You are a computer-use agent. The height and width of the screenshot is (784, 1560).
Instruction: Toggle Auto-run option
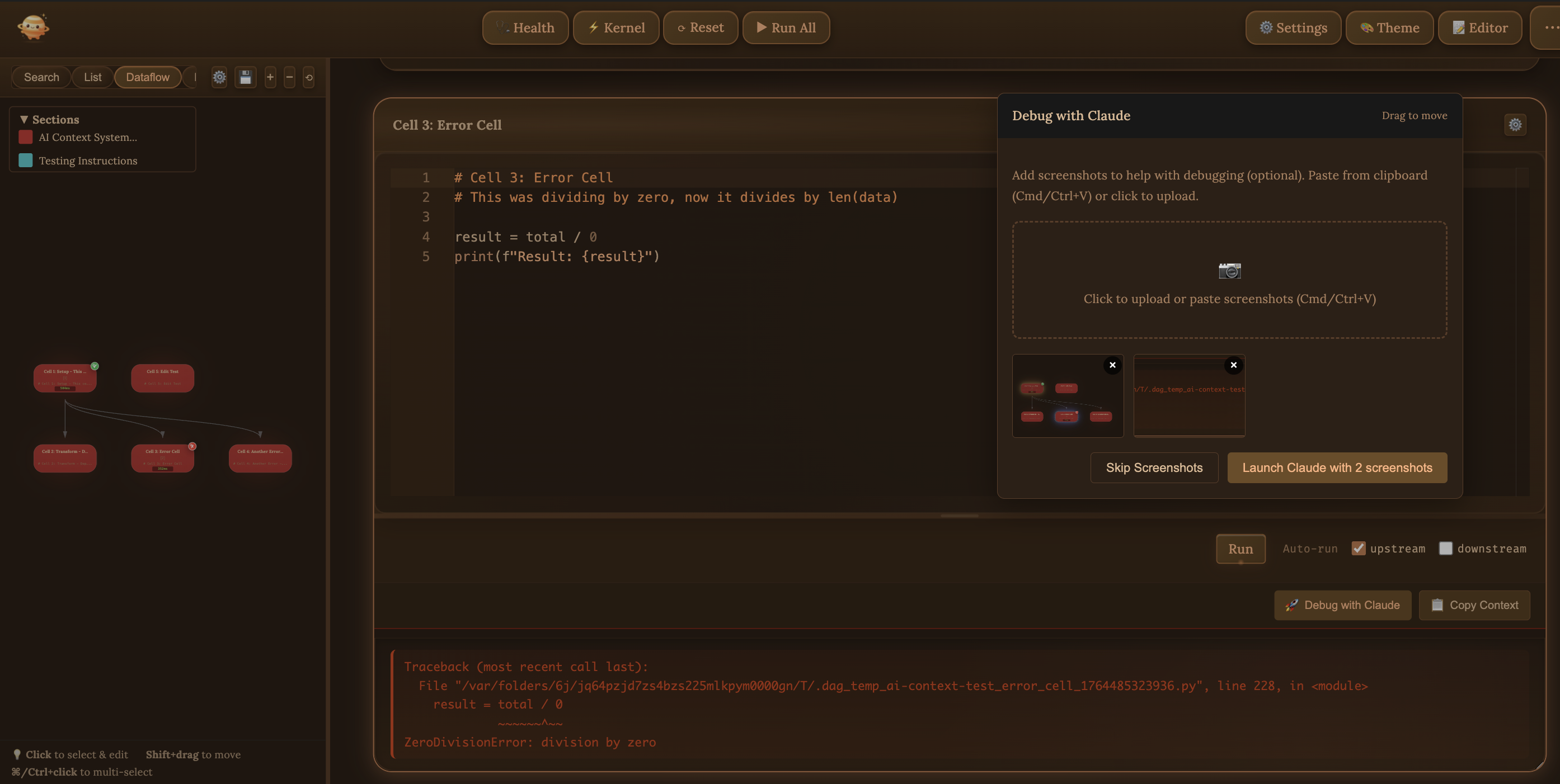click(x=1309, y=549)
